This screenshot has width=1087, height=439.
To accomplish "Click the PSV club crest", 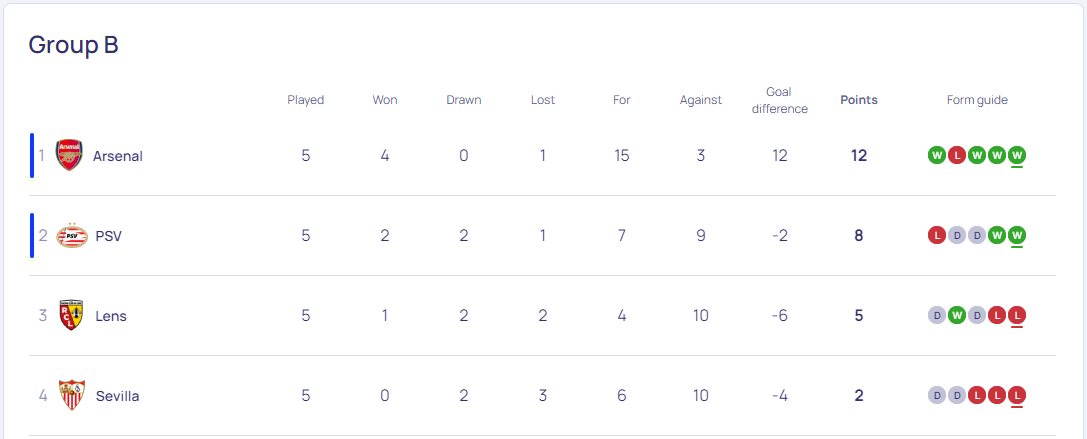I will [x=72, y=236].
